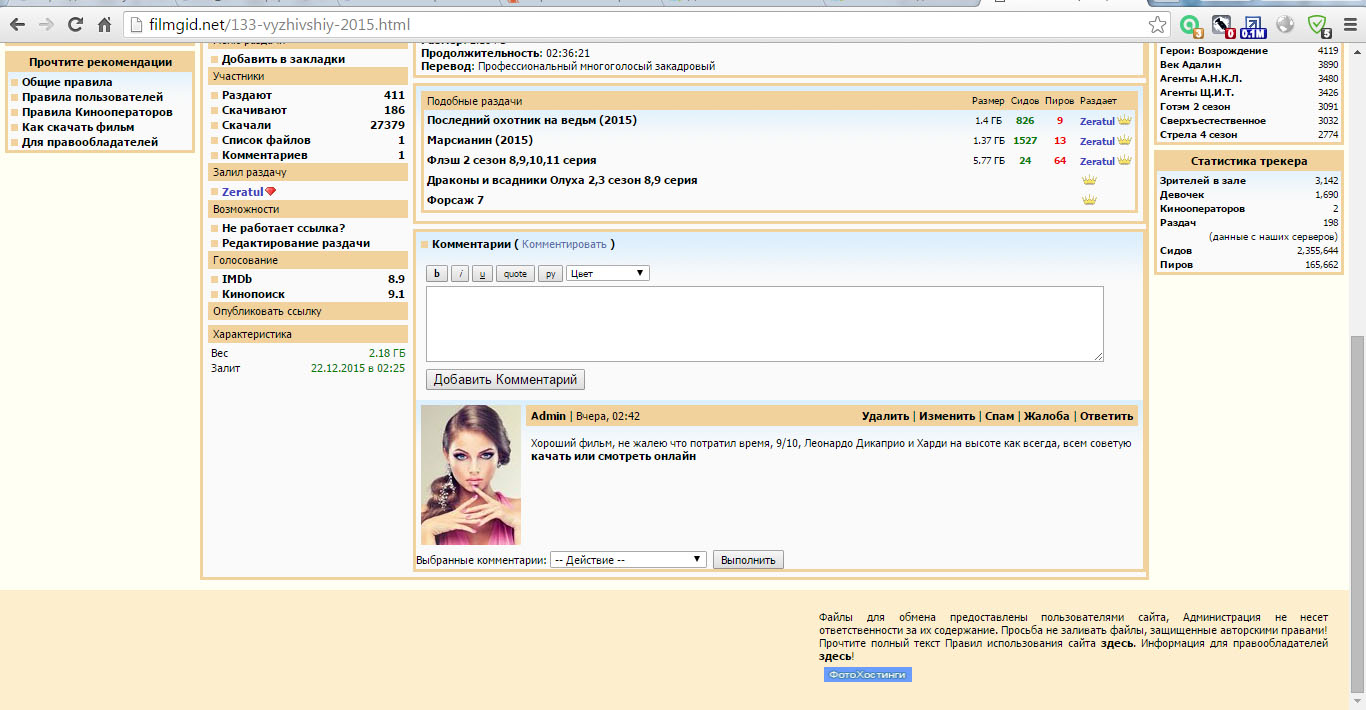
Task: Go back using the browser back arrow
Action: pyautogui.click(x=17, y=24)
